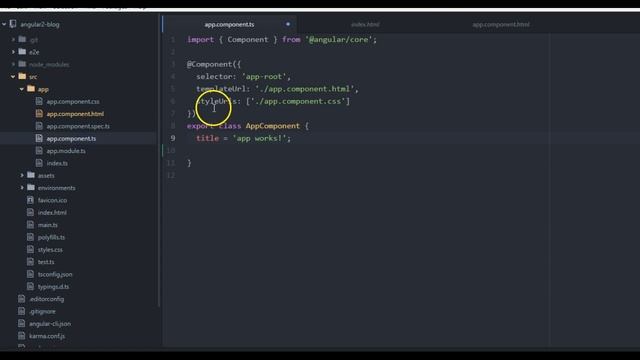Click the app.component.css file icon
This screenshot has height=360, width=640.
coord(39,101)
